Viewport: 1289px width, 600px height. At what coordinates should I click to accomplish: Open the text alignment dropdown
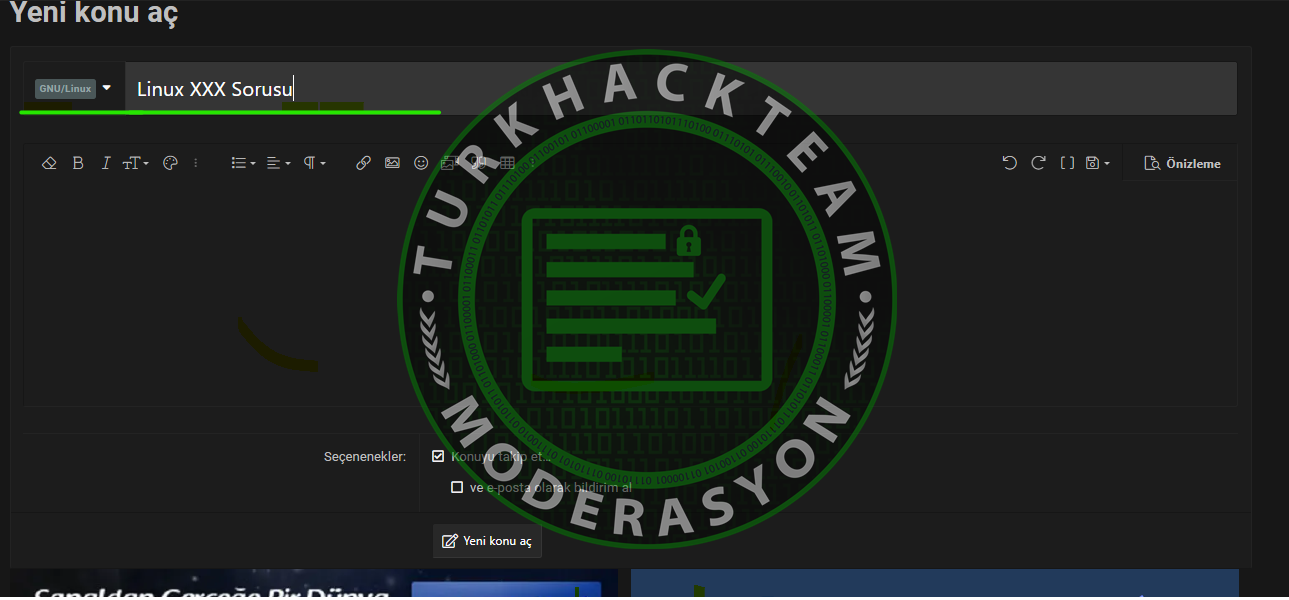(x=279, y=163)
